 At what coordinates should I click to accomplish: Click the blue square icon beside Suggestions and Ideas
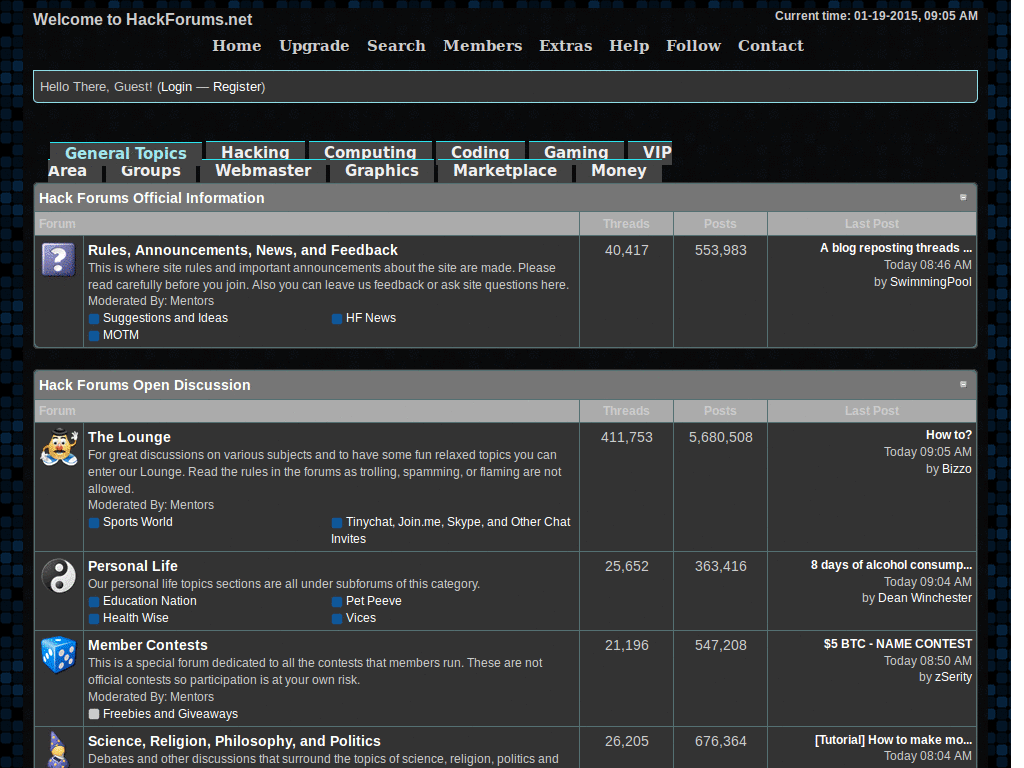[94, 319]
